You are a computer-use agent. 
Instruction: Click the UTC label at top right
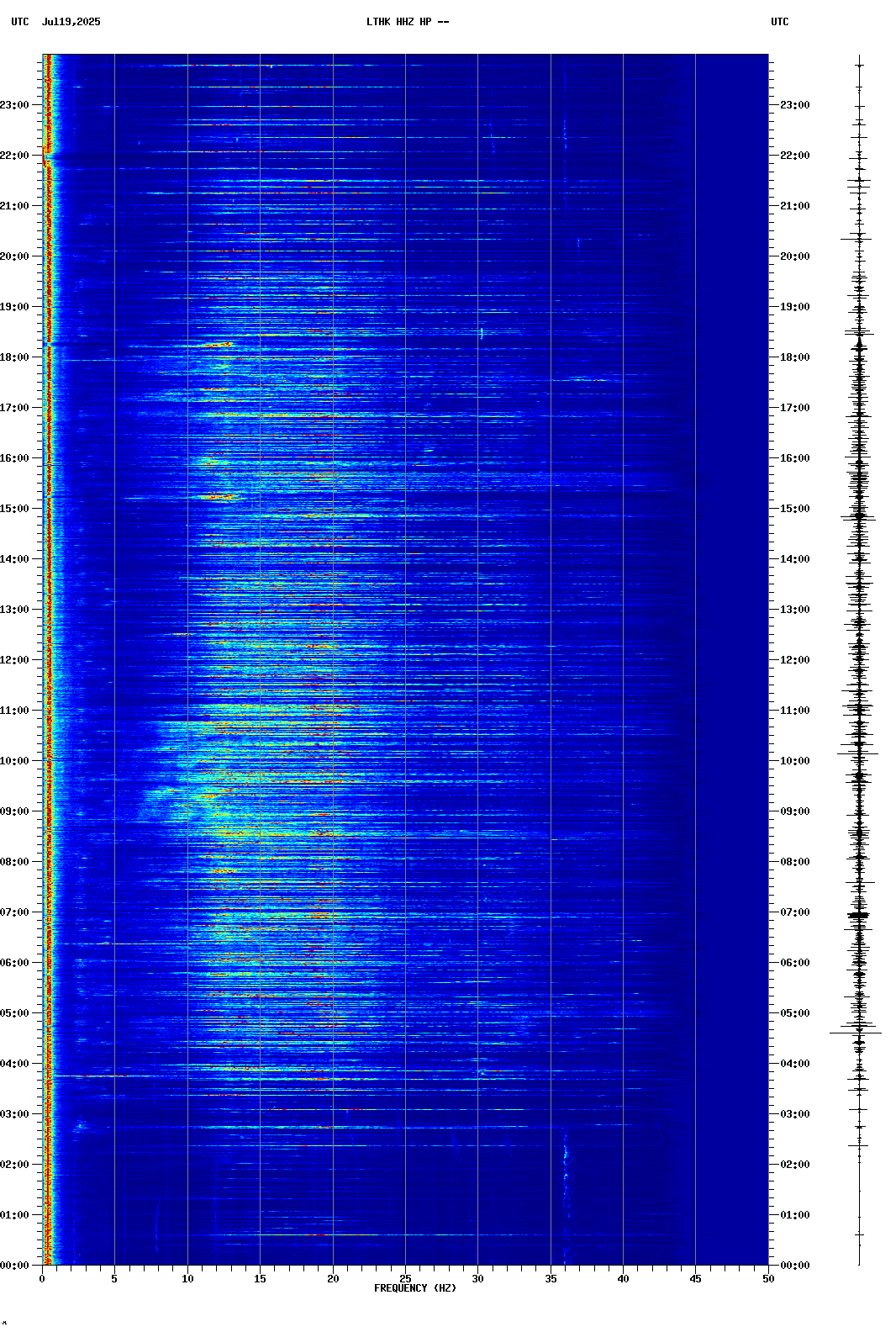pos(780,22)
